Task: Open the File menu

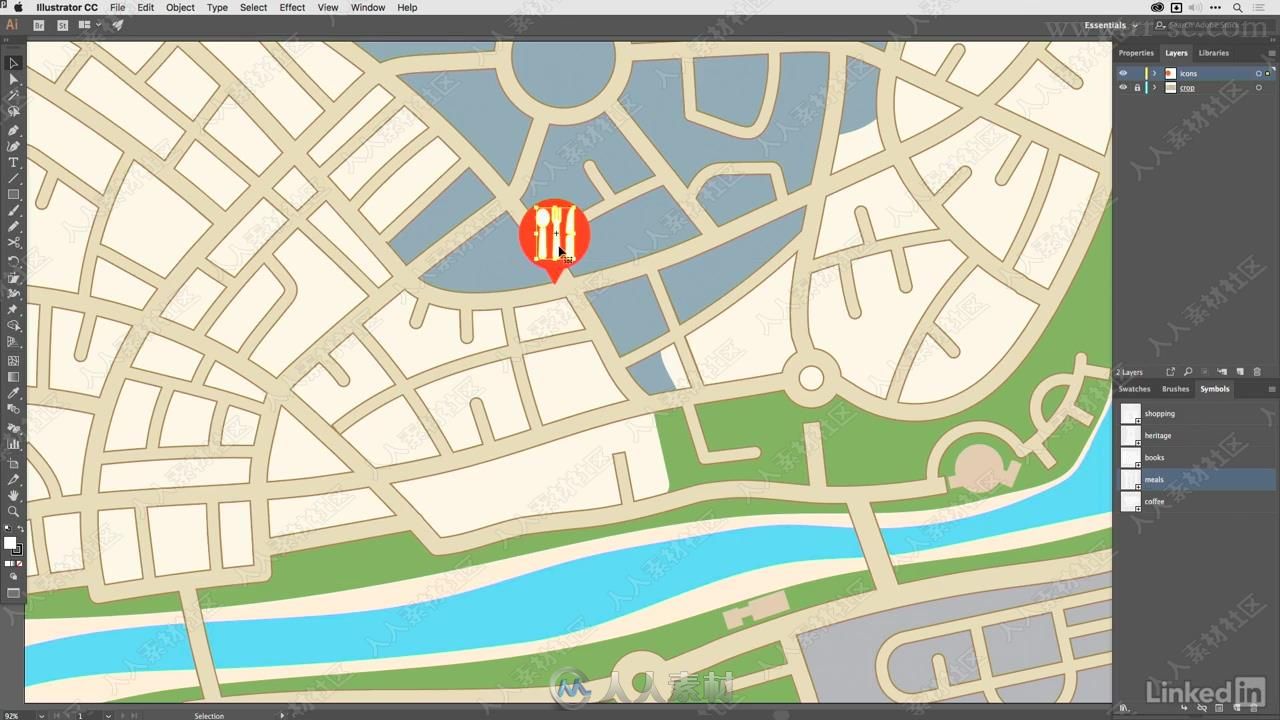Action: click(117, 7)
